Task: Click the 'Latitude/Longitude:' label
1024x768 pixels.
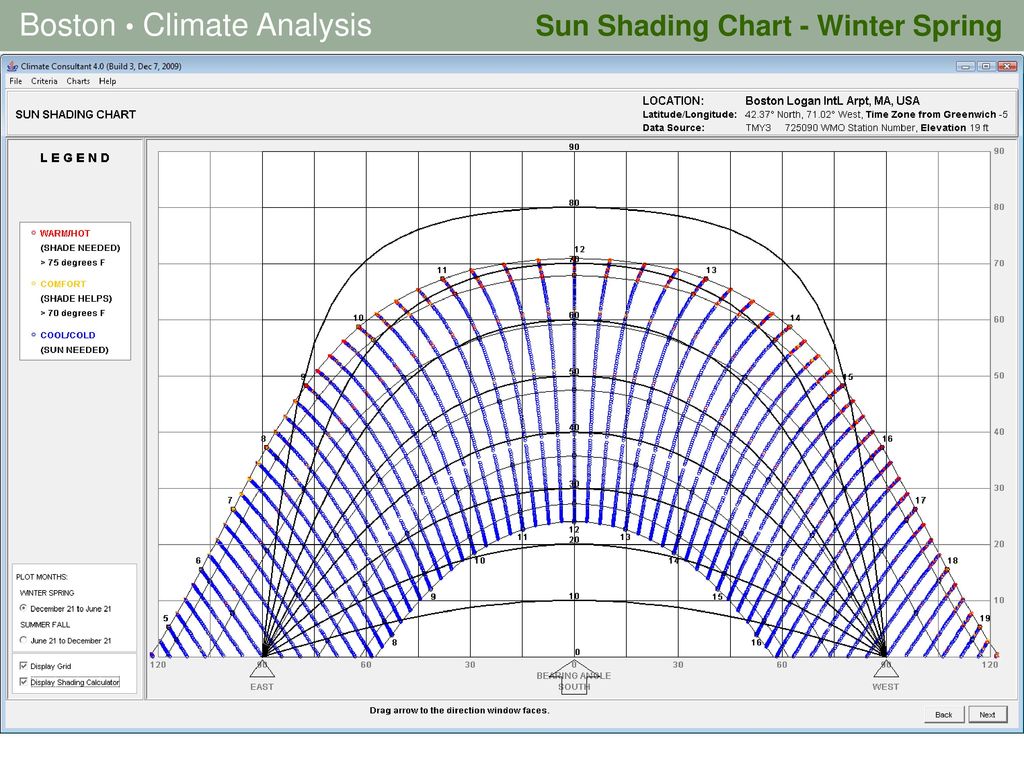Action: (x=690, y=114)
